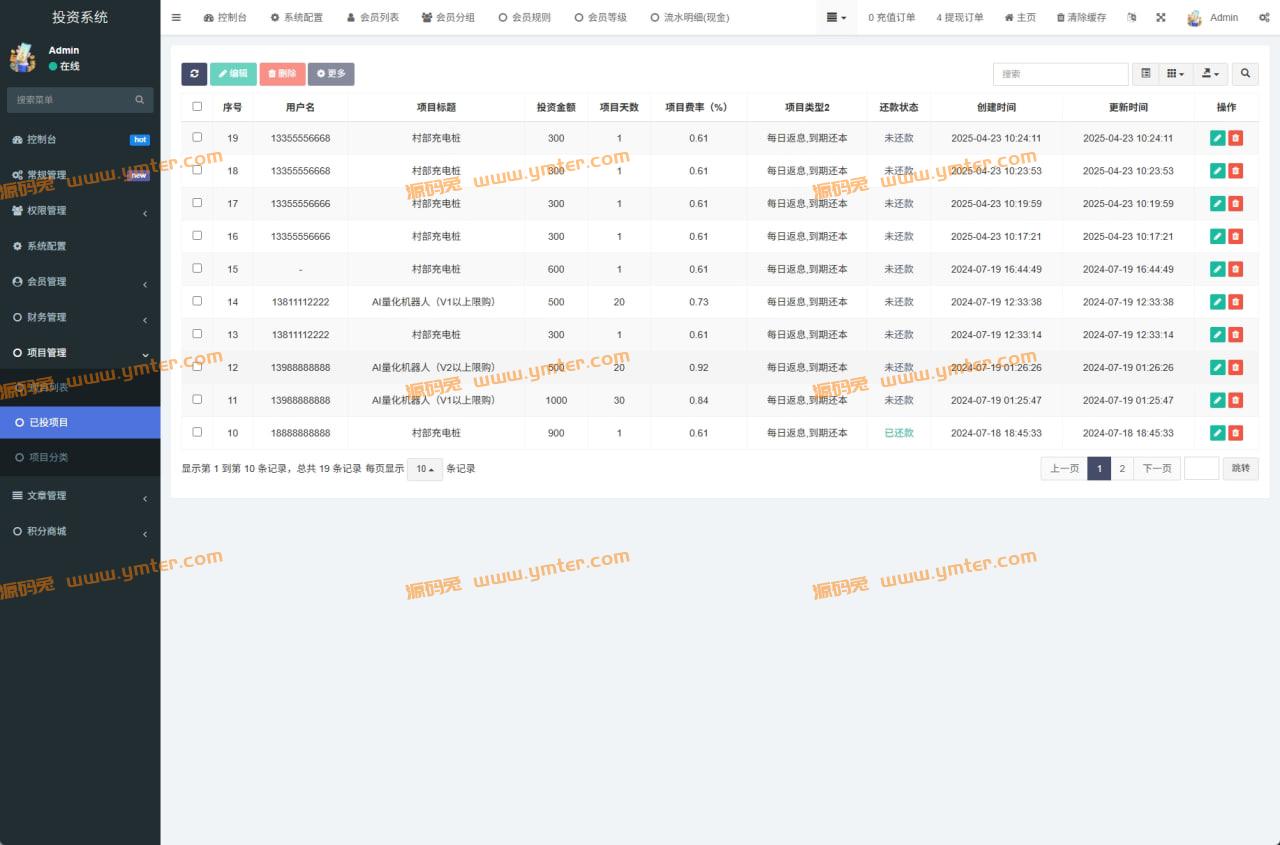Click the delete icon for row 10
This screenshot has height=845, width=1280.
[1236, 433]
